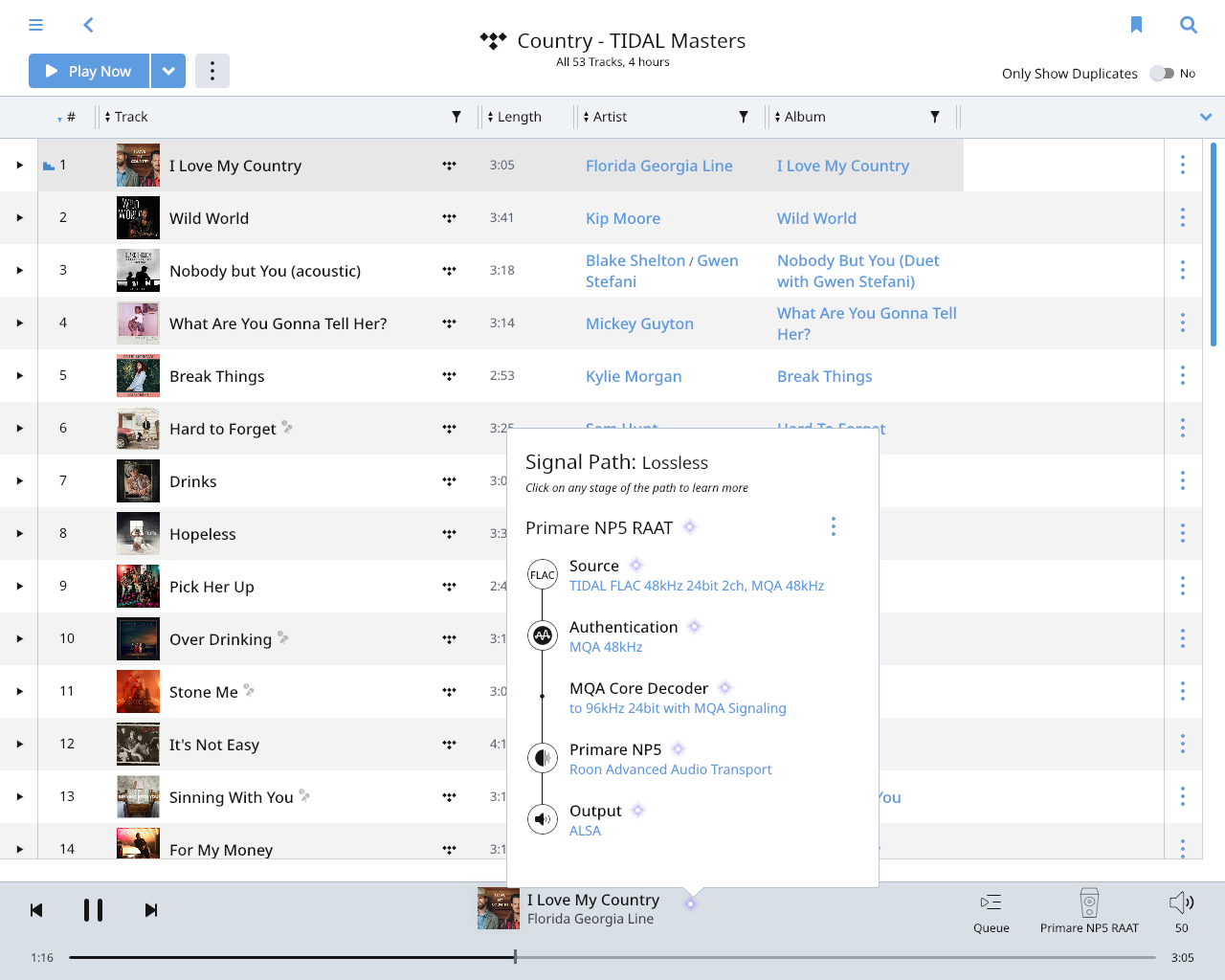1225x980 pixels.
Task: Open more options for Break Things row
Action: [x=1183, y=375]
